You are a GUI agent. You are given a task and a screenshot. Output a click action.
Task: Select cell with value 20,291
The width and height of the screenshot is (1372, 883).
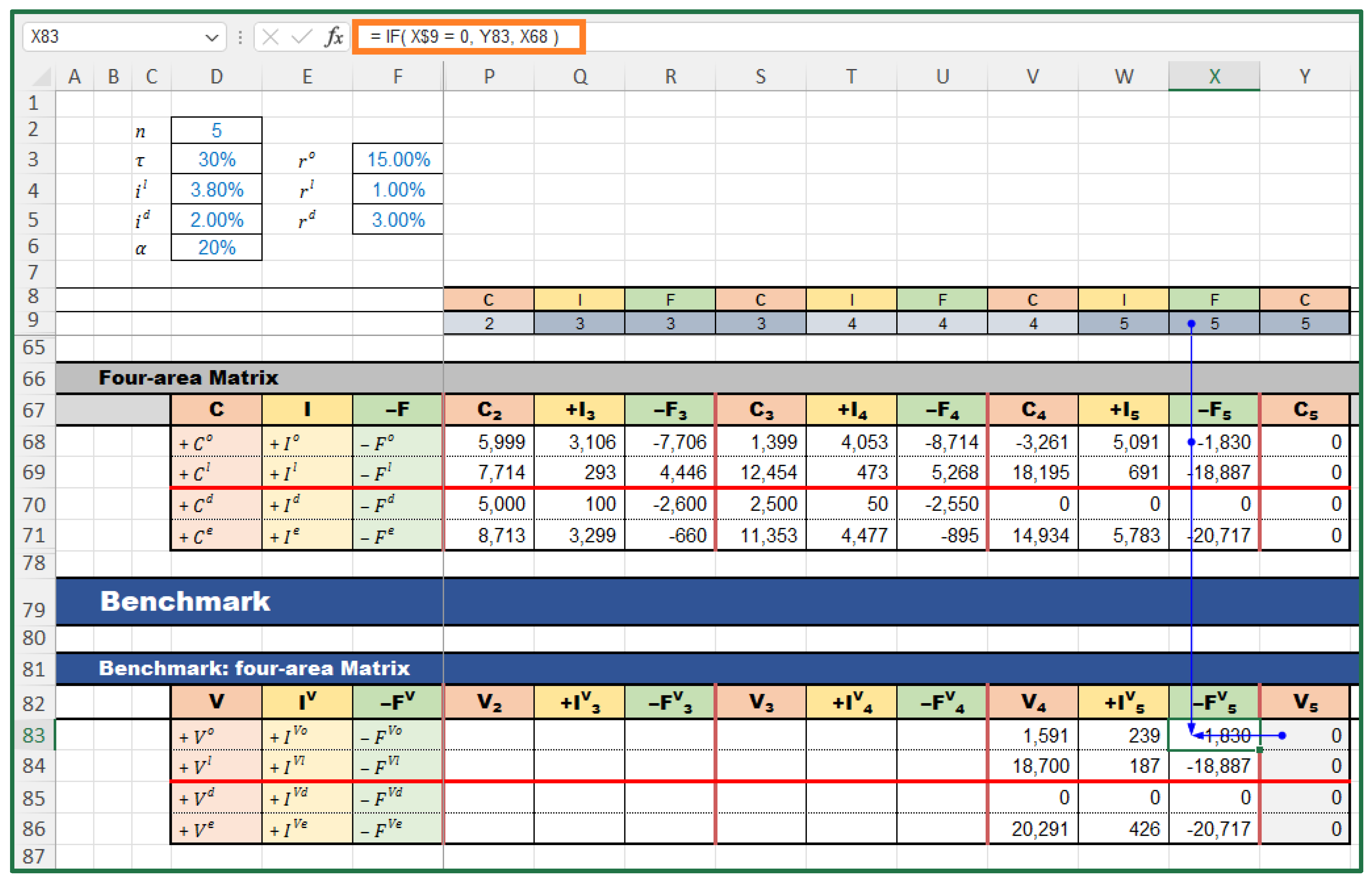1033,828
